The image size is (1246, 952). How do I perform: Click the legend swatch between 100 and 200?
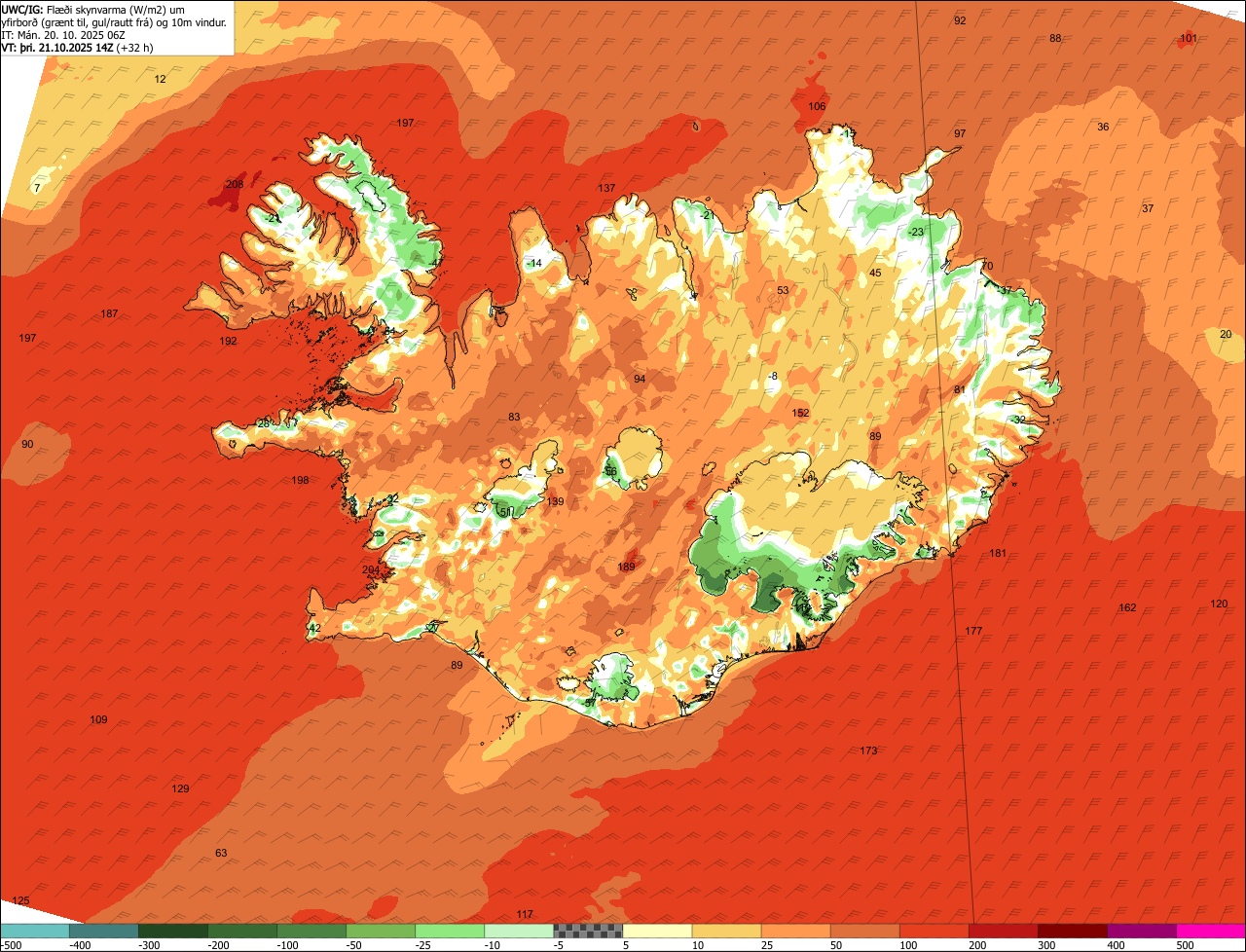[x=934, y=931]
